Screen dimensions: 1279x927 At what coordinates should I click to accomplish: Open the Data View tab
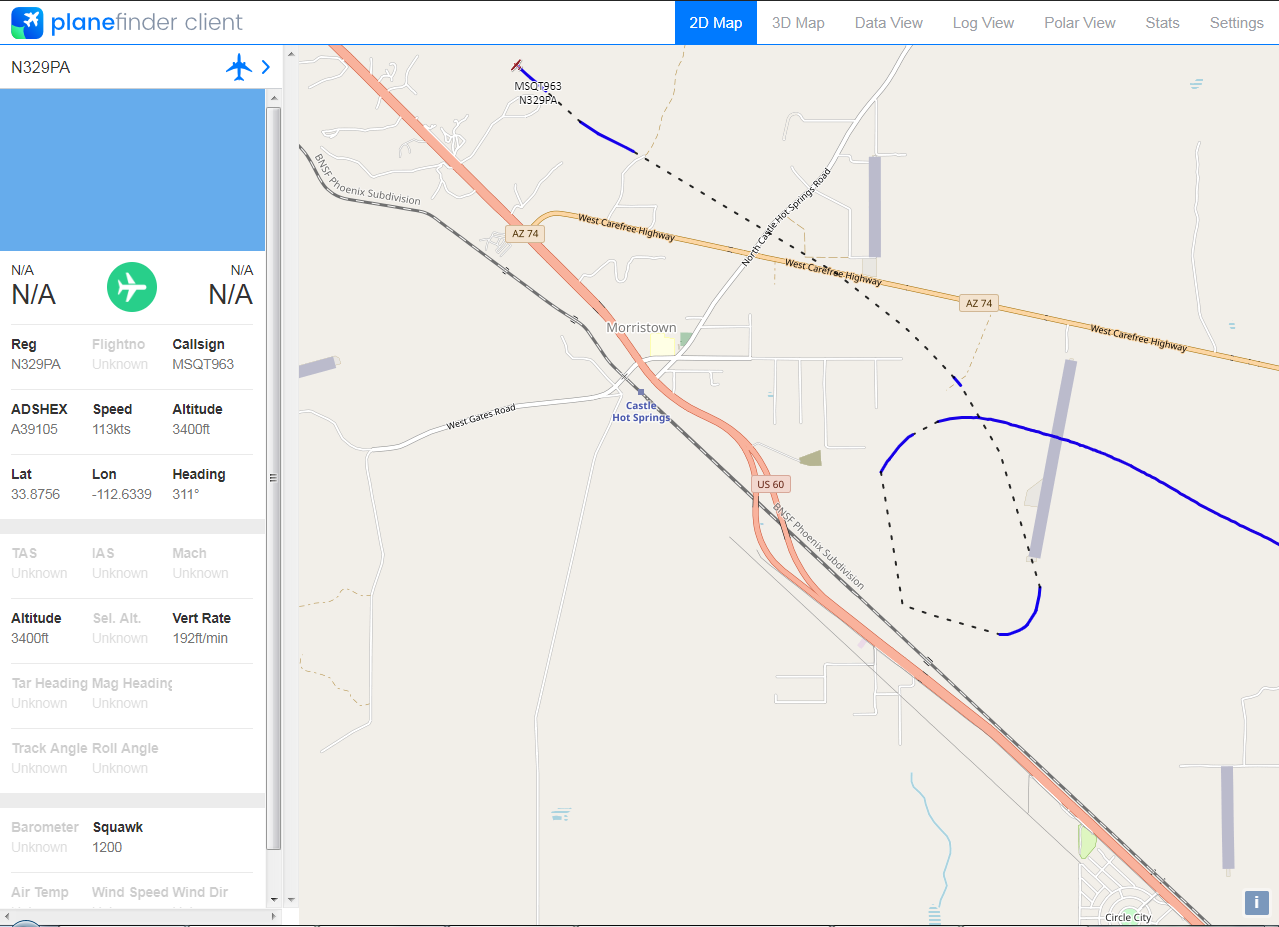click(x=889, y=23)
